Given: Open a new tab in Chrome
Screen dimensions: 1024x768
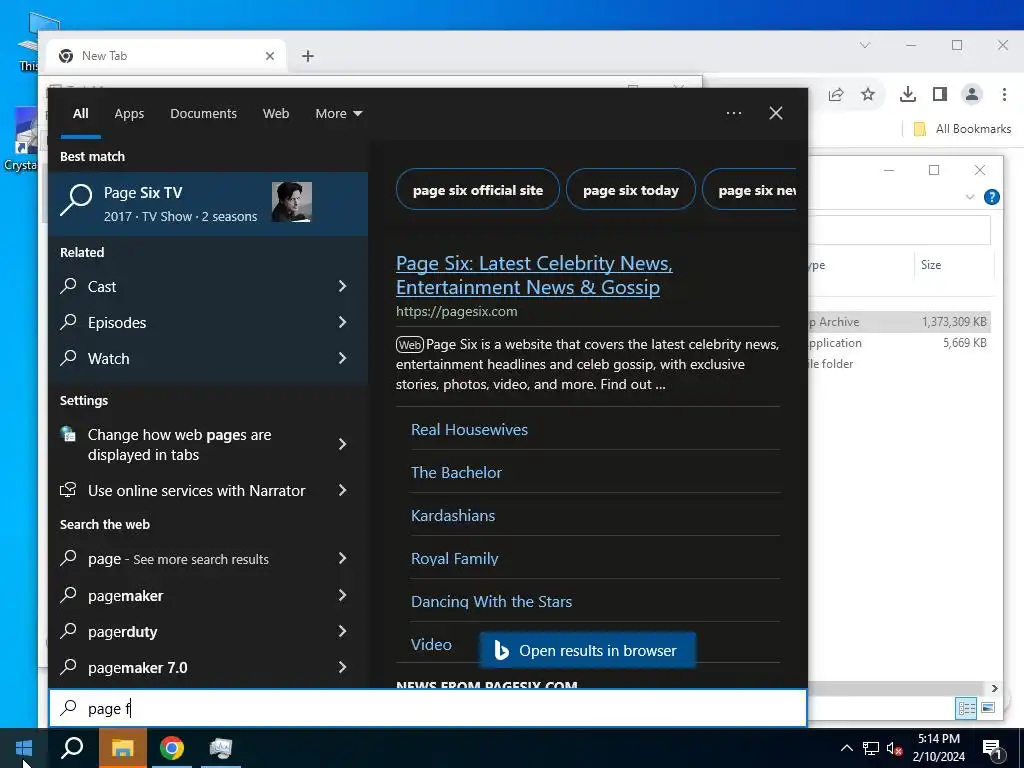Looking at the screenshot, I should 308,56.
